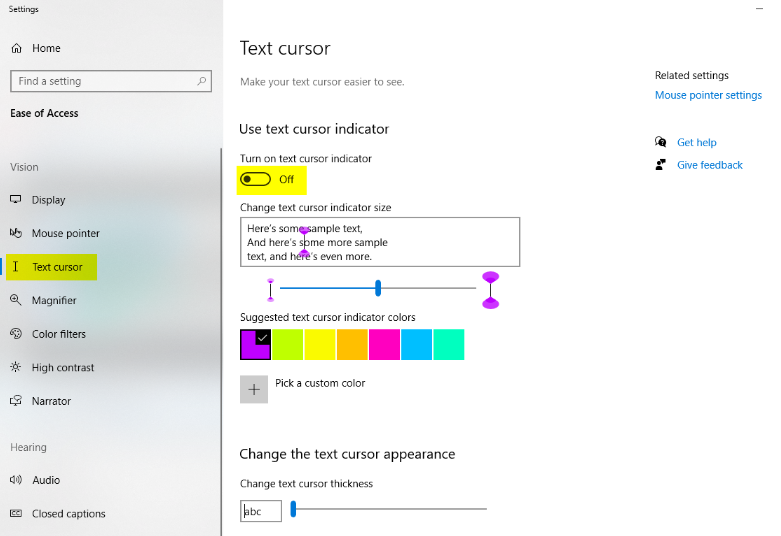Image resolution: width=781 pixels, height=536 pixels.
Task: Click the Ease of Access heading
Action: click(44, 113)
